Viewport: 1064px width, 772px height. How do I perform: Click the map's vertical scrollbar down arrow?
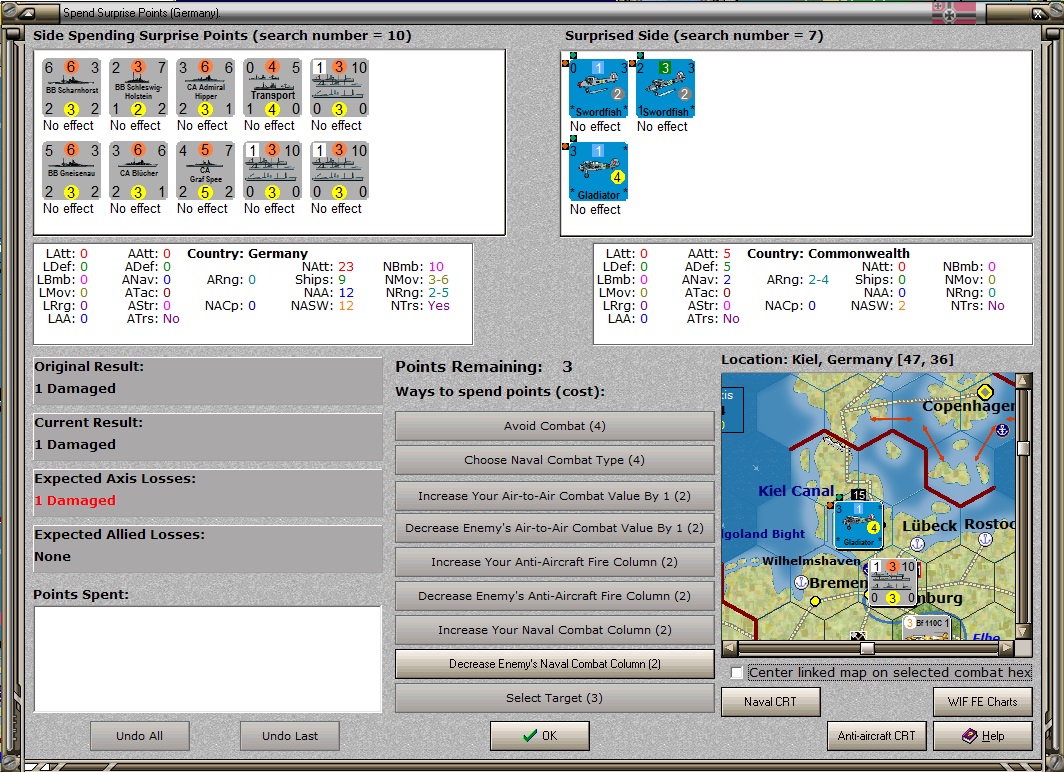click(x=1023, y=632)
